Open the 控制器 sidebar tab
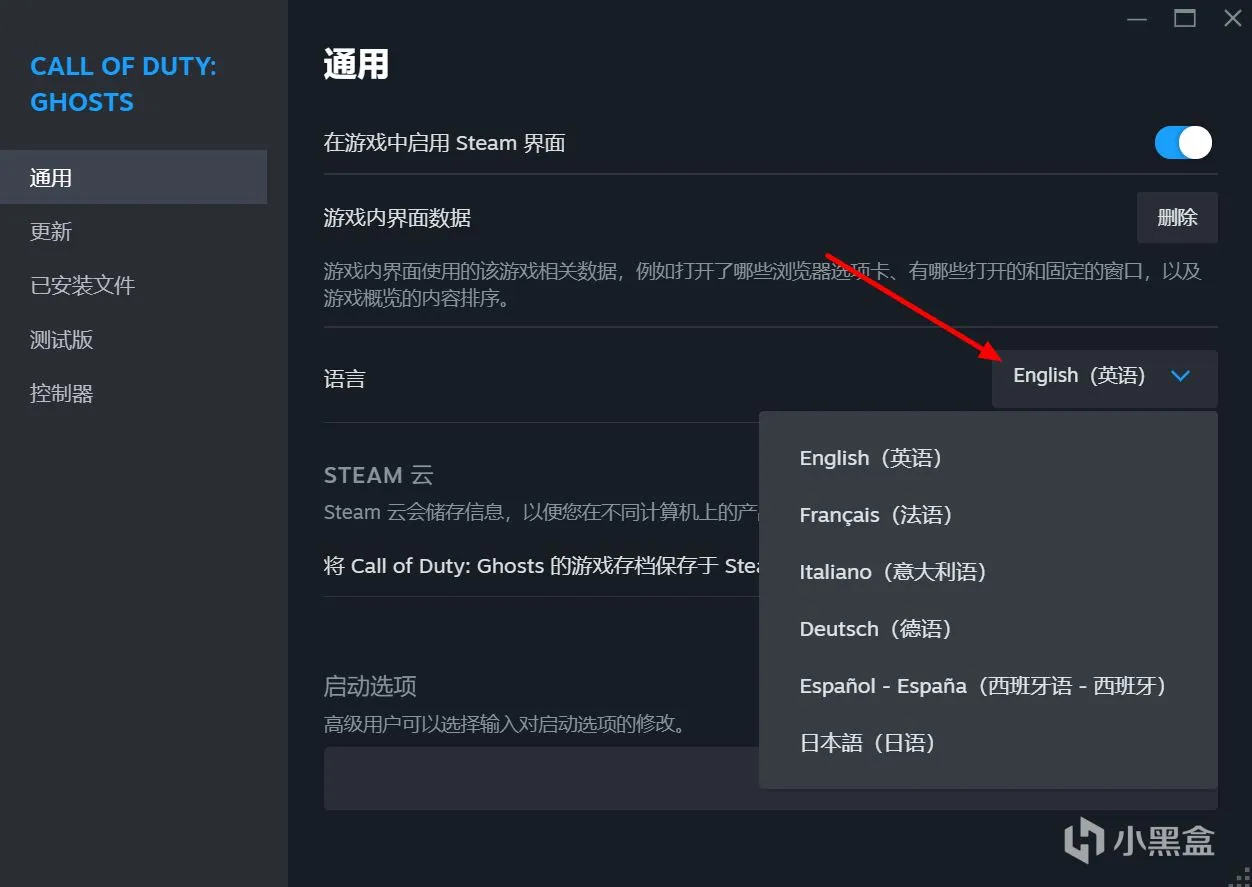This screenshot has height=887, width=1252. pyautogui.click(x=133, y=394)
